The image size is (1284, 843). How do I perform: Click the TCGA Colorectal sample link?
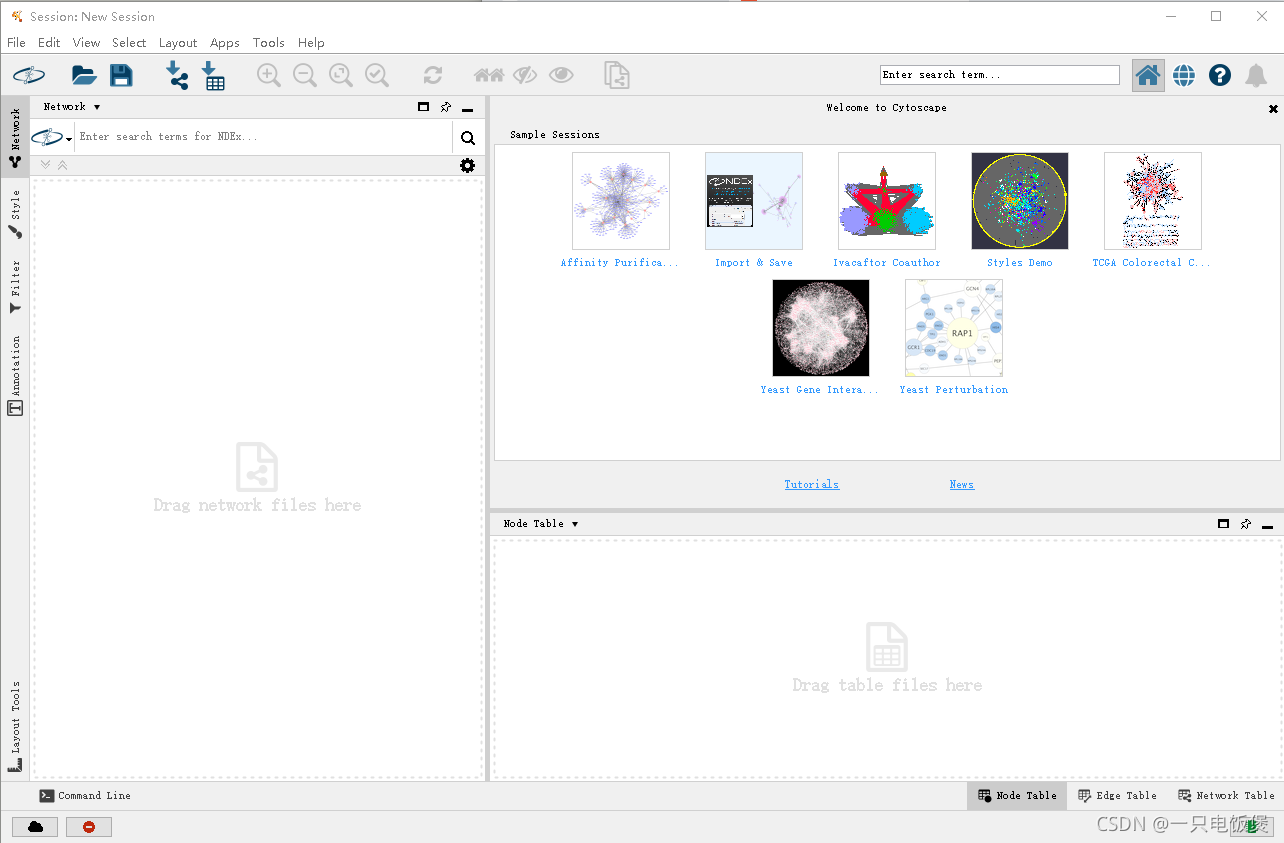click(1152, 263)
